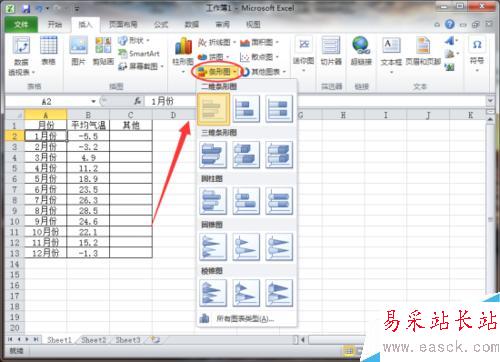This screenshot has height=362, width=500.
Task: Click the formula bar showing 1月份
Action: (315, 101)
